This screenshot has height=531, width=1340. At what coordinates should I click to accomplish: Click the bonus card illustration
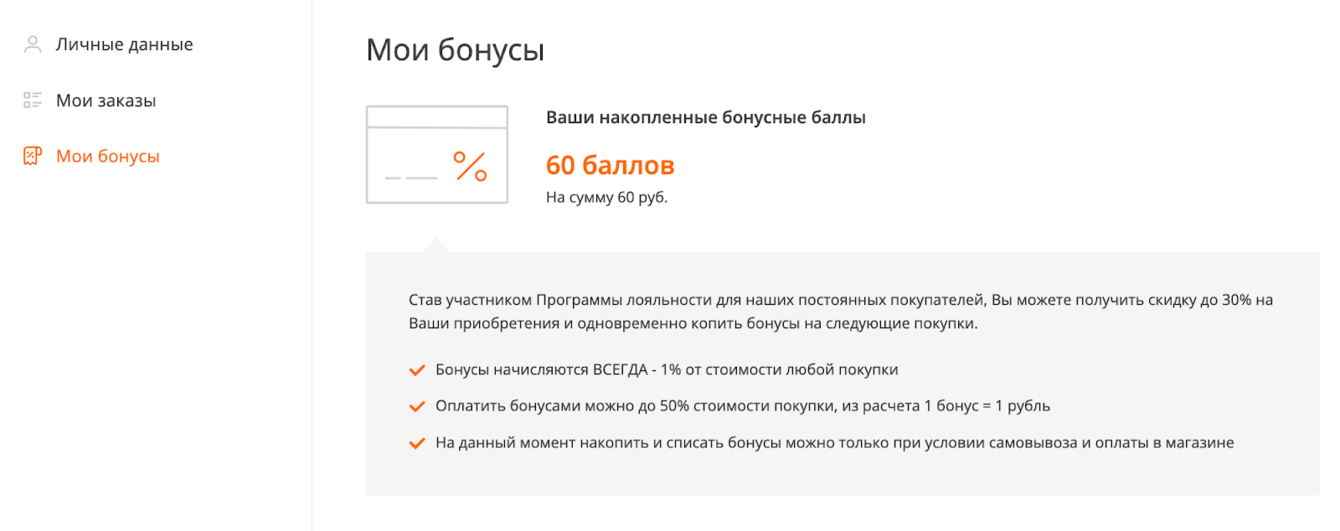click(x=437, y=154)
